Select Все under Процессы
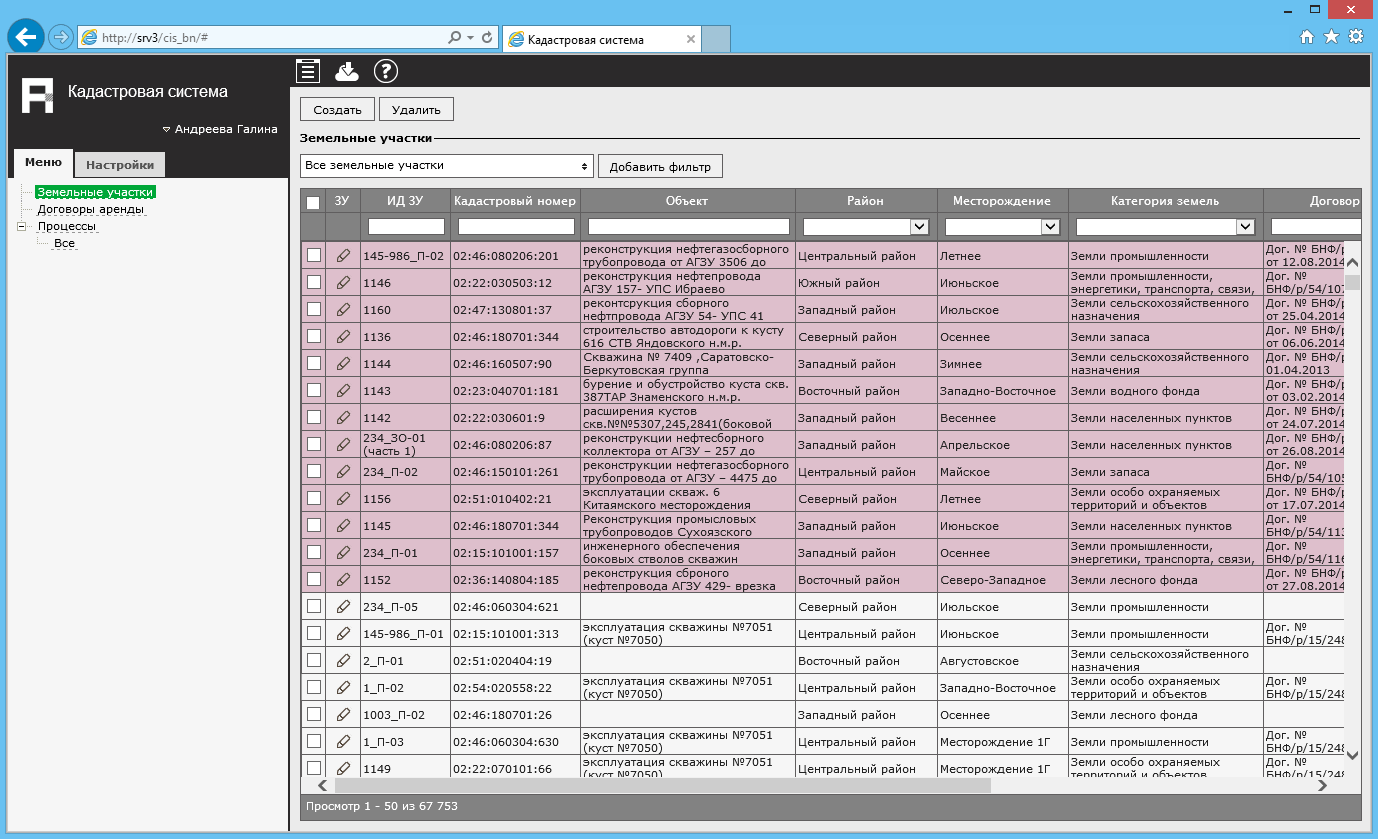Viewport: 1378px width, 839px height. click(64, 243)
